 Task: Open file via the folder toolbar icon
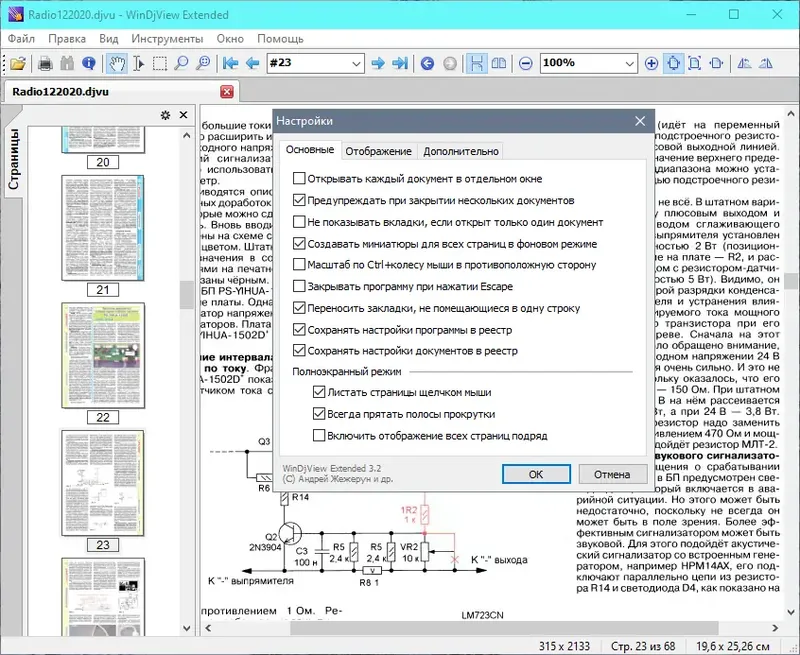(18, 63)
